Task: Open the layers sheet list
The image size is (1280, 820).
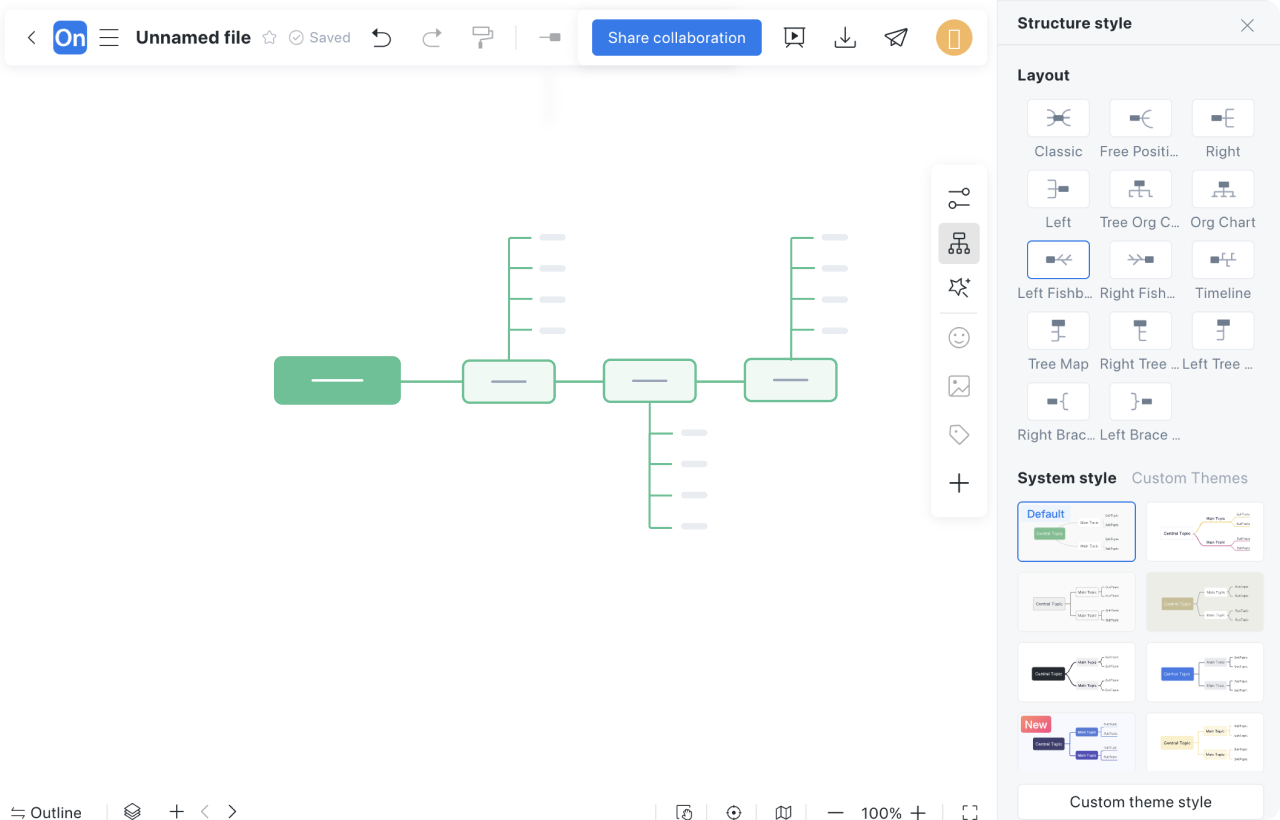Action: pyautogui.click(x=132, y=812)
